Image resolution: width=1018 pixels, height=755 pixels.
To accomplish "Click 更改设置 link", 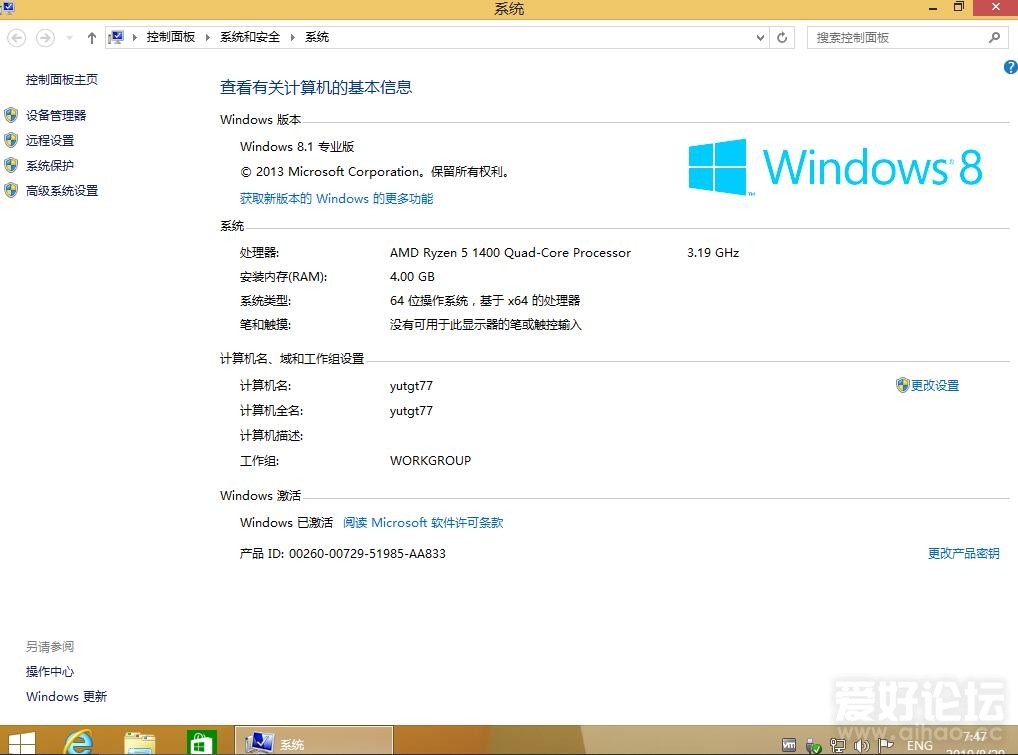I will pyautogui.click(x=935, y=386).
